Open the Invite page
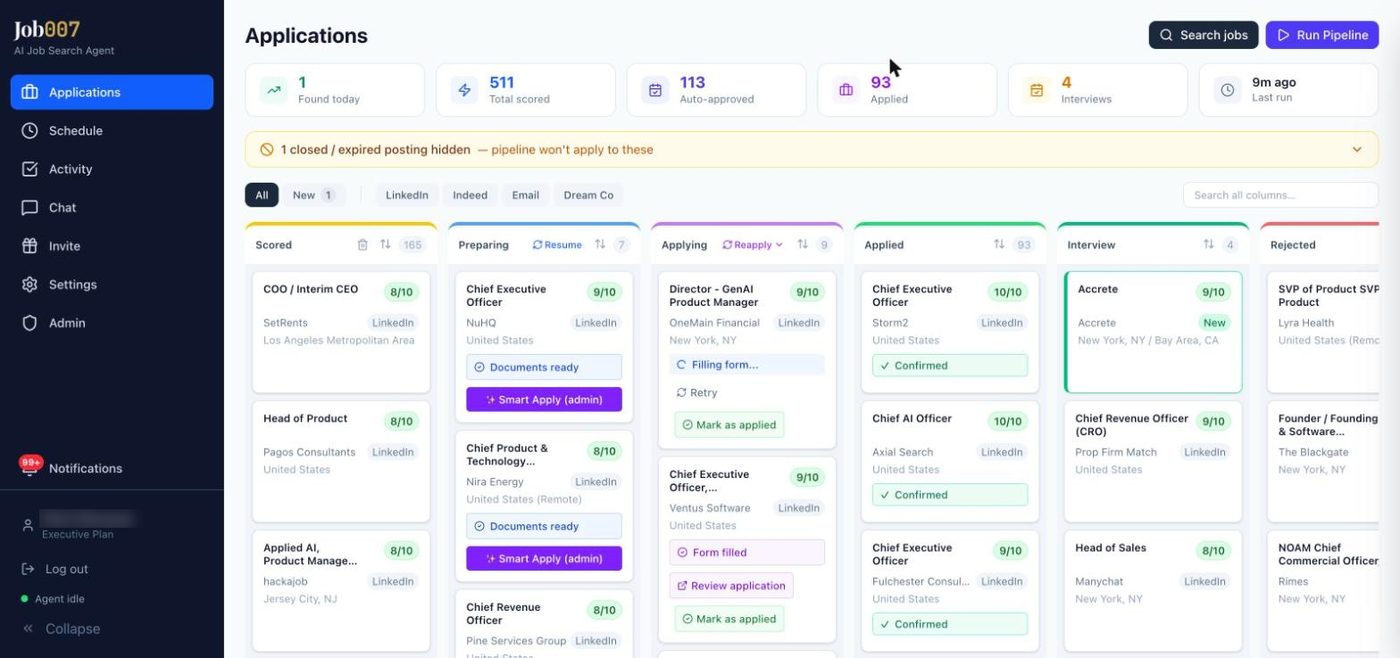The height and width of the screenshot is (658, 1400). (x=112, y=246)
